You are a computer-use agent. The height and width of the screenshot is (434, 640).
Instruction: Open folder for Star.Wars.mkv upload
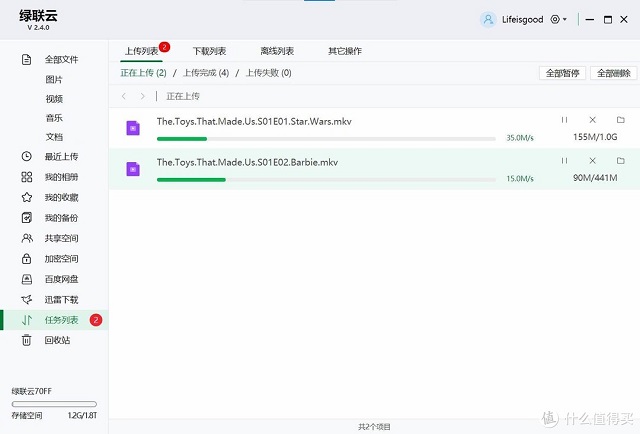tap(620, 120)
